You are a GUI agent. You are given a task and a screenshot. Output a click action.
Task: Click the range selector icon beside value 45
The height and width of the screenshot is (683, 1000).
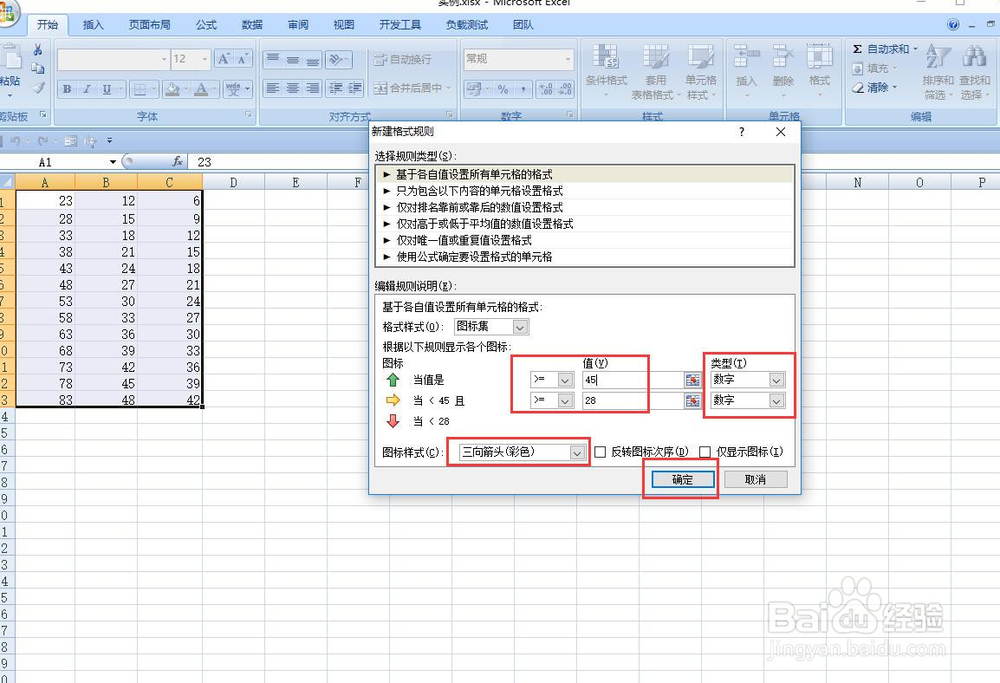click(x=692, y=380)
